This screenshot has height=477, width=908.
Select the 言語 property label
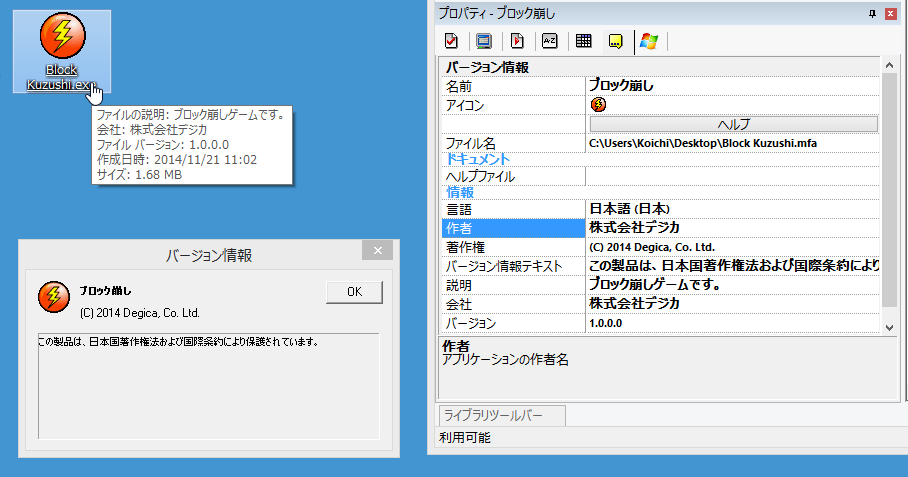[x=459, y=209]
